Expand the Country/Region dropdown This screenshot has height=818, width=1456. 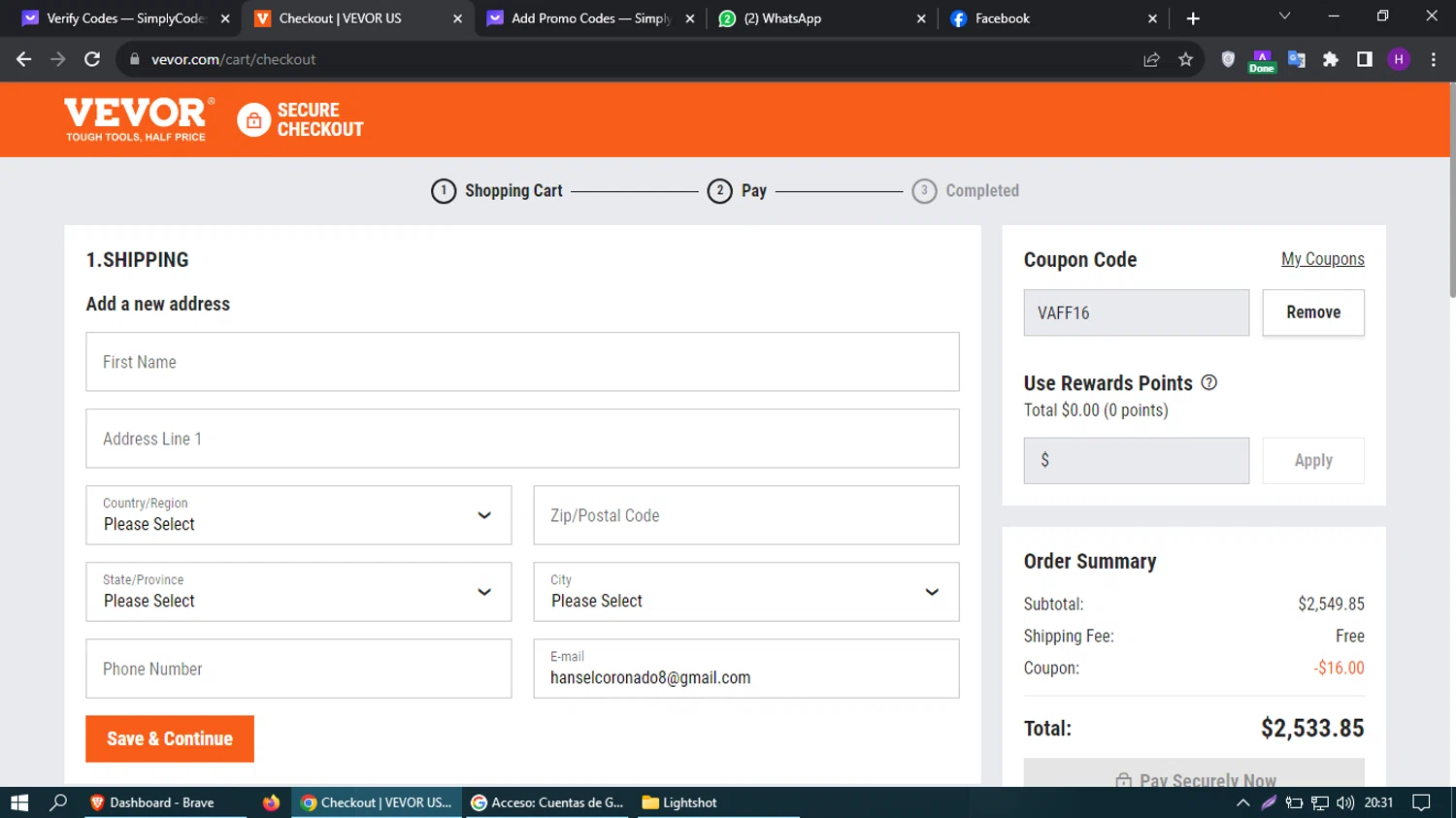click(299, 515)
